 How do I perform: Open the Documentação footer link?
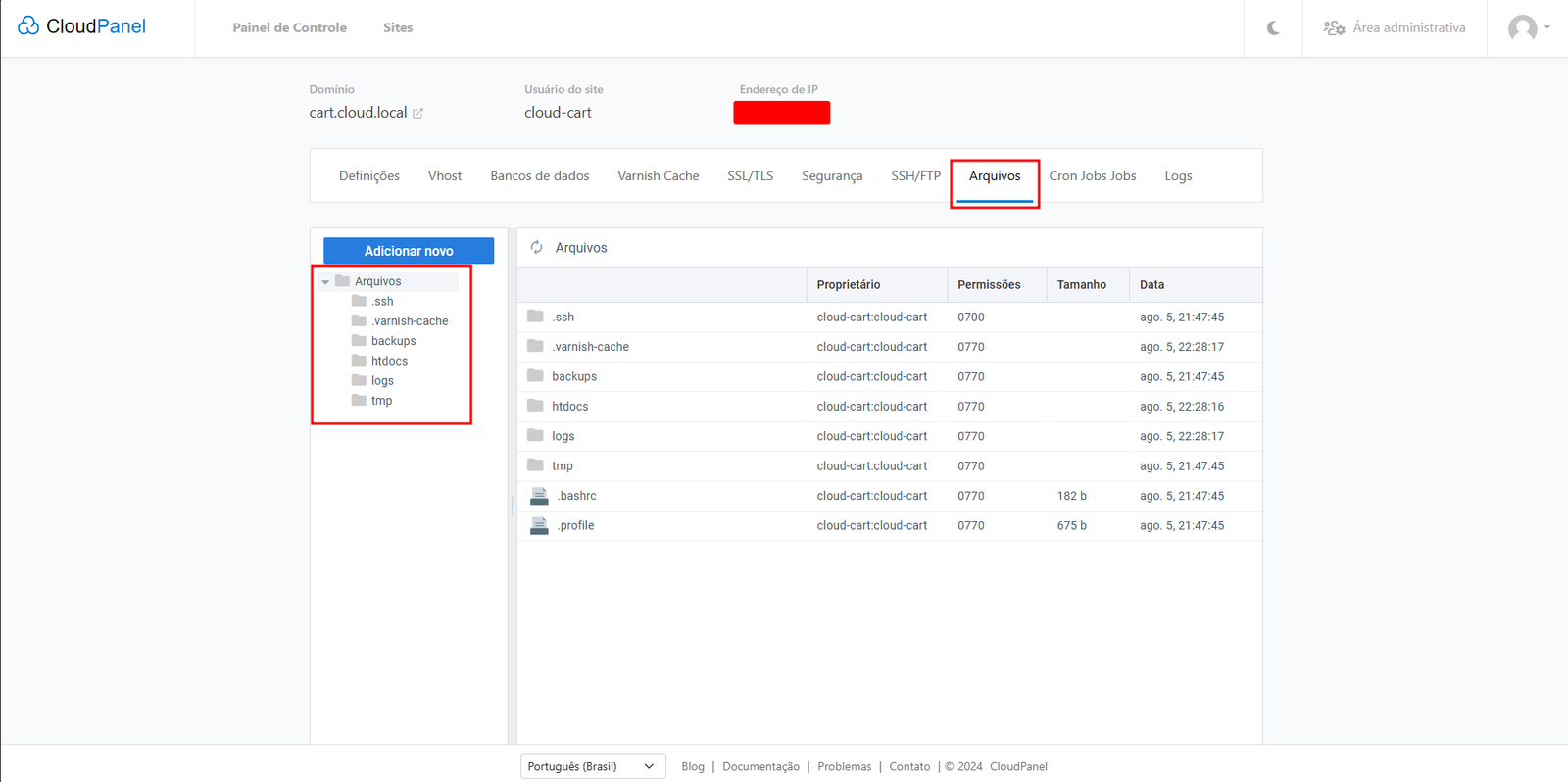[760, 766]
